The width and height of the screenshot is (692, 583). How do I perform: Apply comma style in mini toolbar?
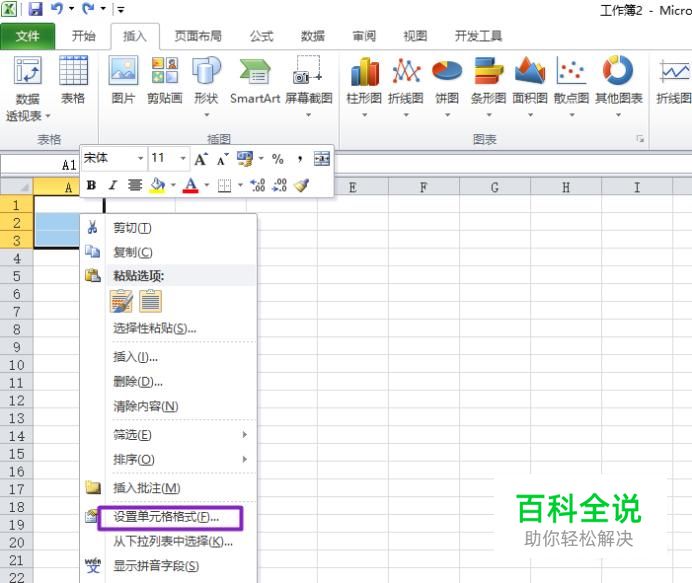coord(300,159)
